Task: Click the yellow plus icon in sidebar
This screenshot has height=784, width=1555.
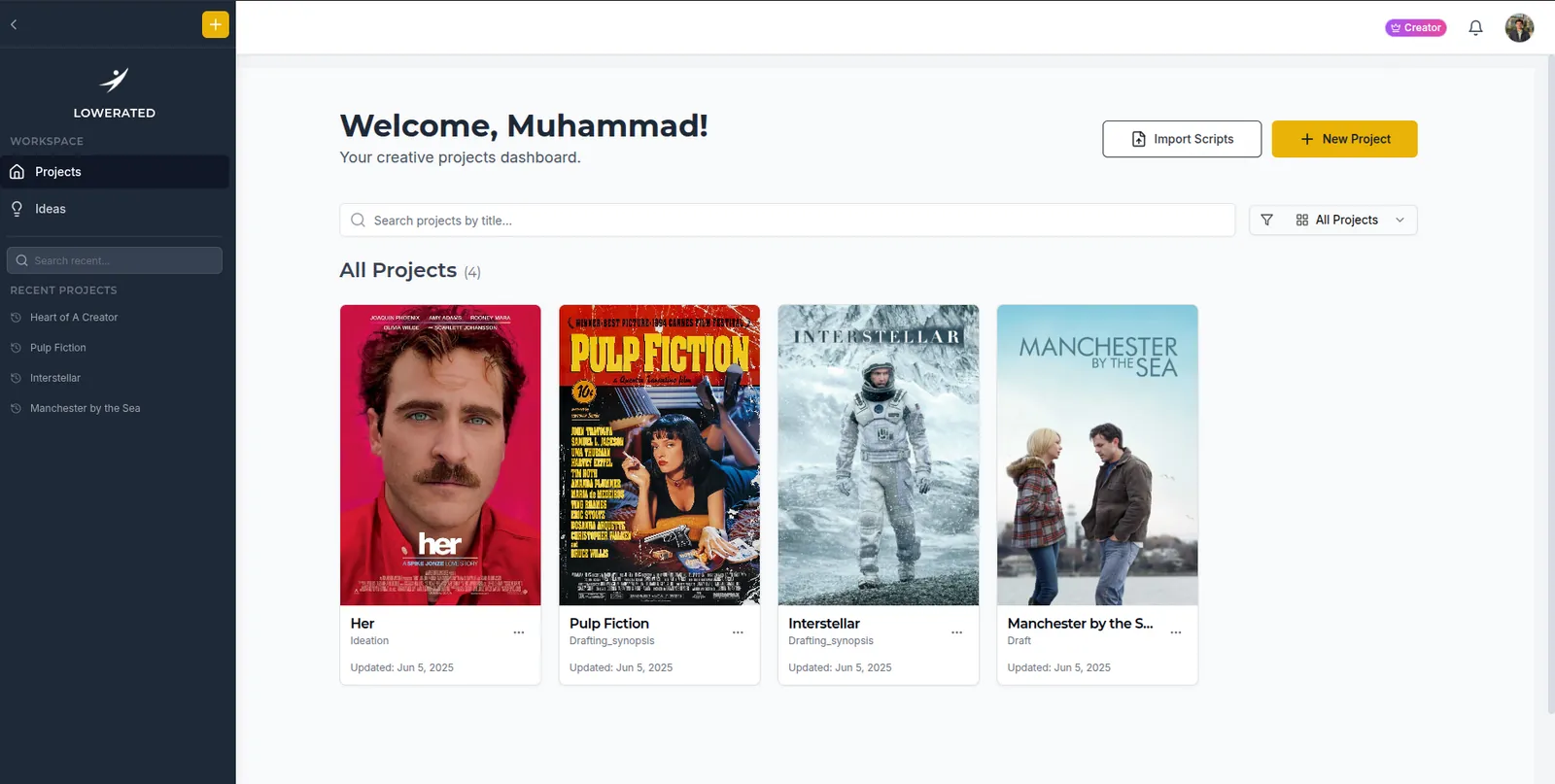Action: coord(216,24)
